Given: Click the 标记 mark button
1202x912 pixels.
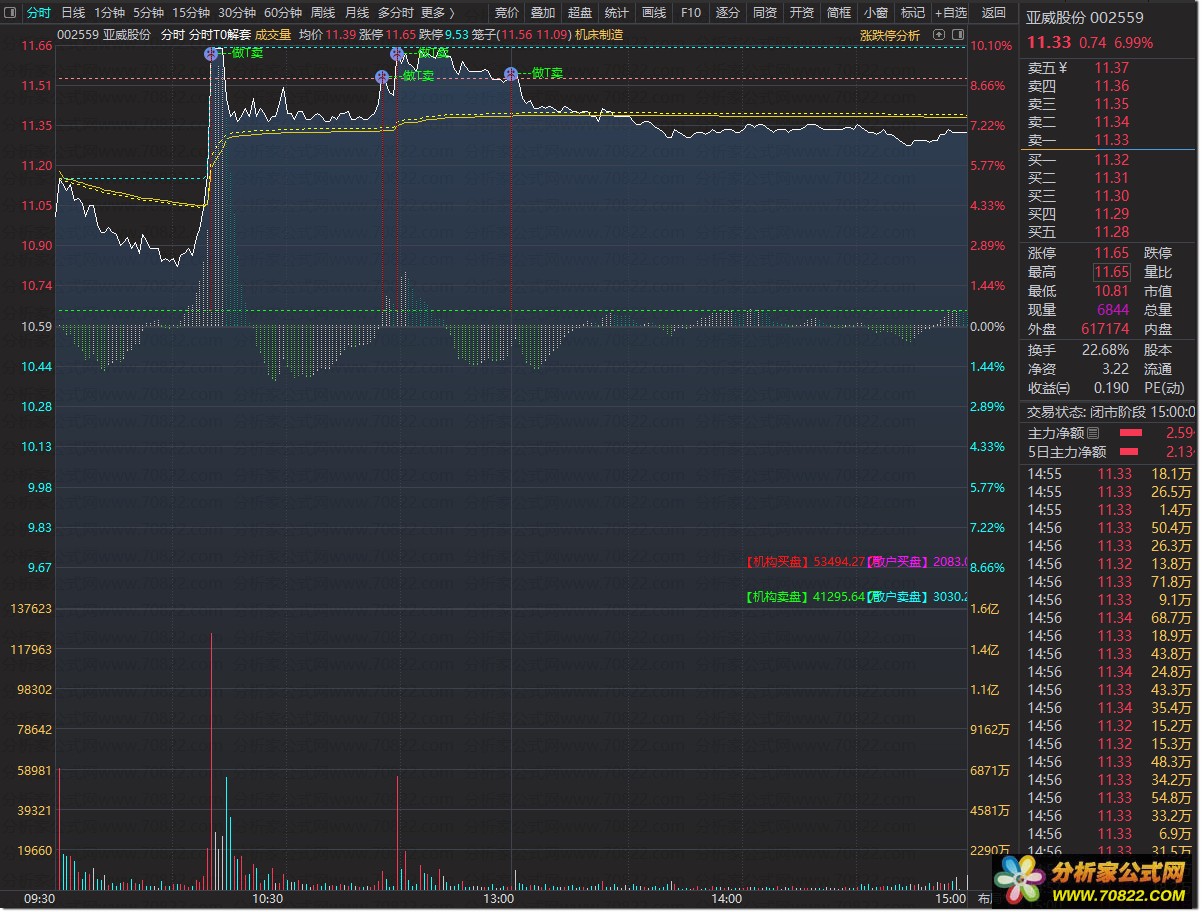Looking at the screenshot, I should point(912,13).
